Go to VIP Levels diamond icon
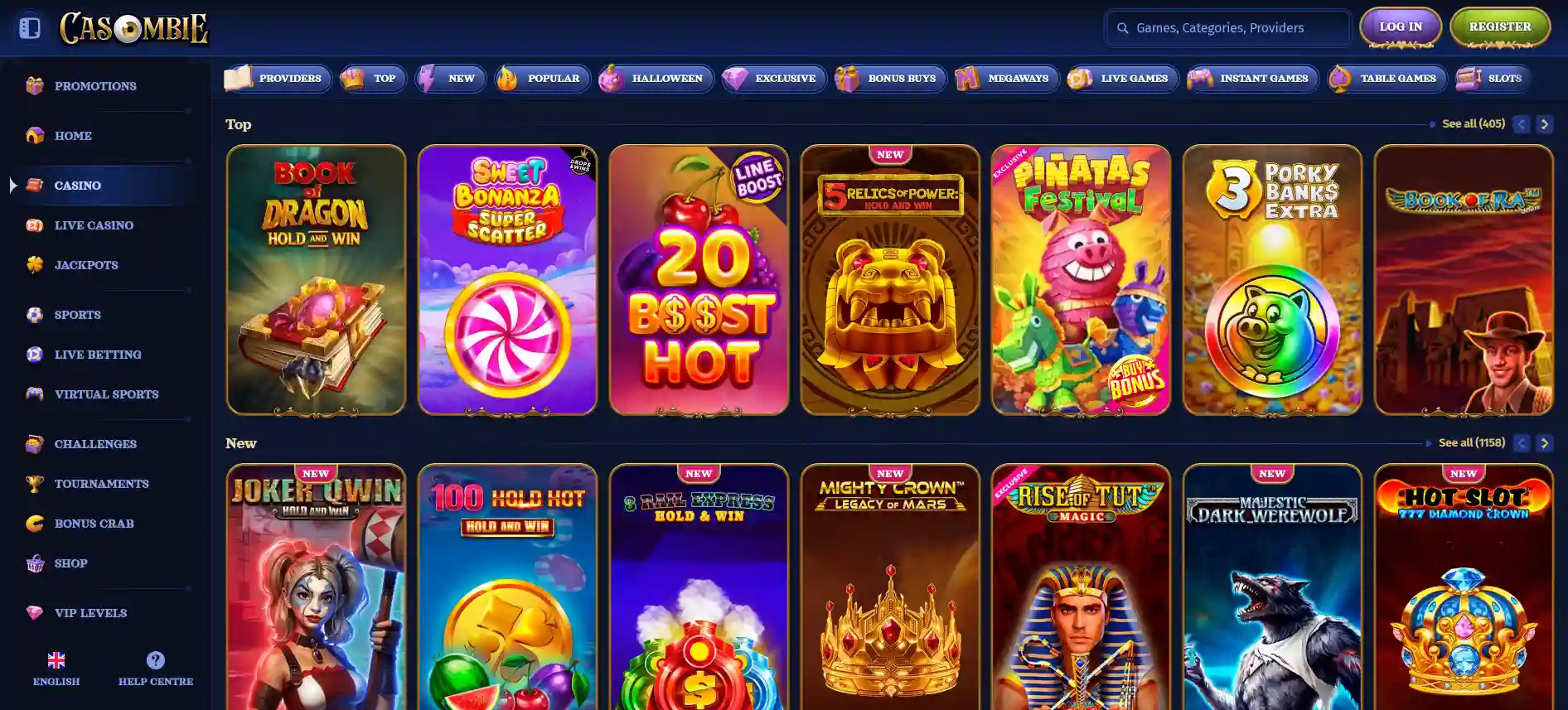Viewport: 1568px width, 710px height. pyautogui.click(x=35, y=613)
